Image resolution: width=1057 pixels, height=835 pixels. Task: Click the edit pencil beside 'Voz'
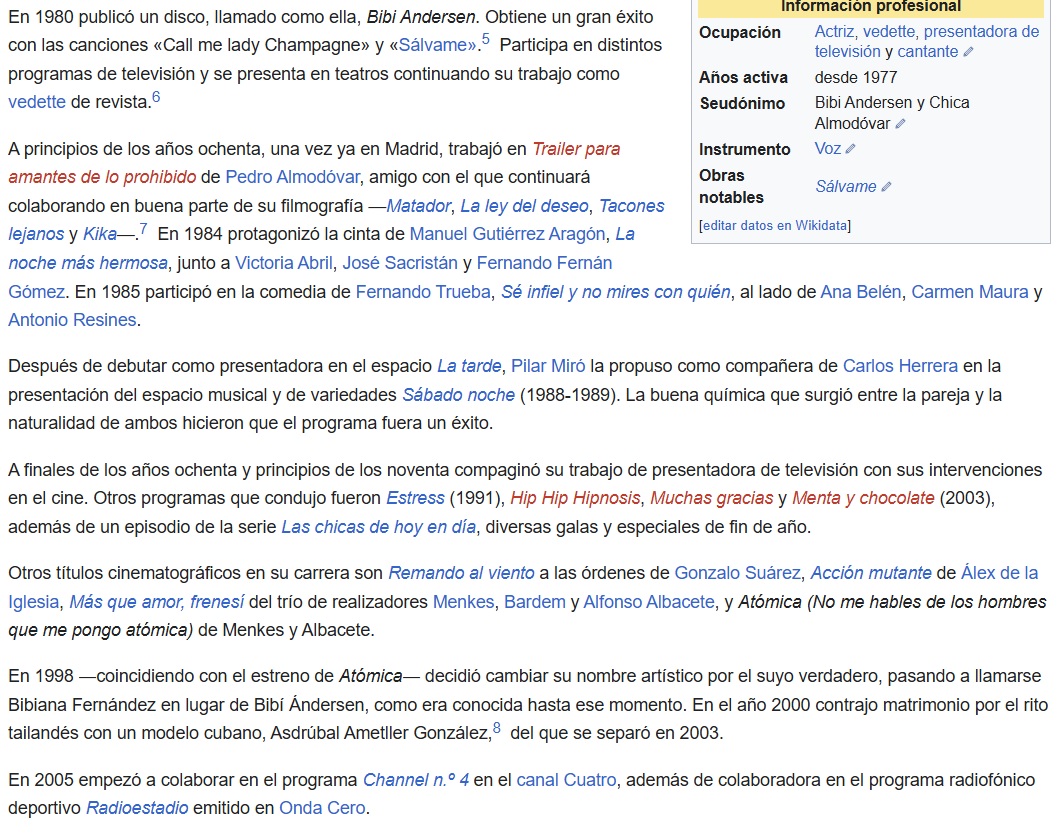(x=850, y=149)
